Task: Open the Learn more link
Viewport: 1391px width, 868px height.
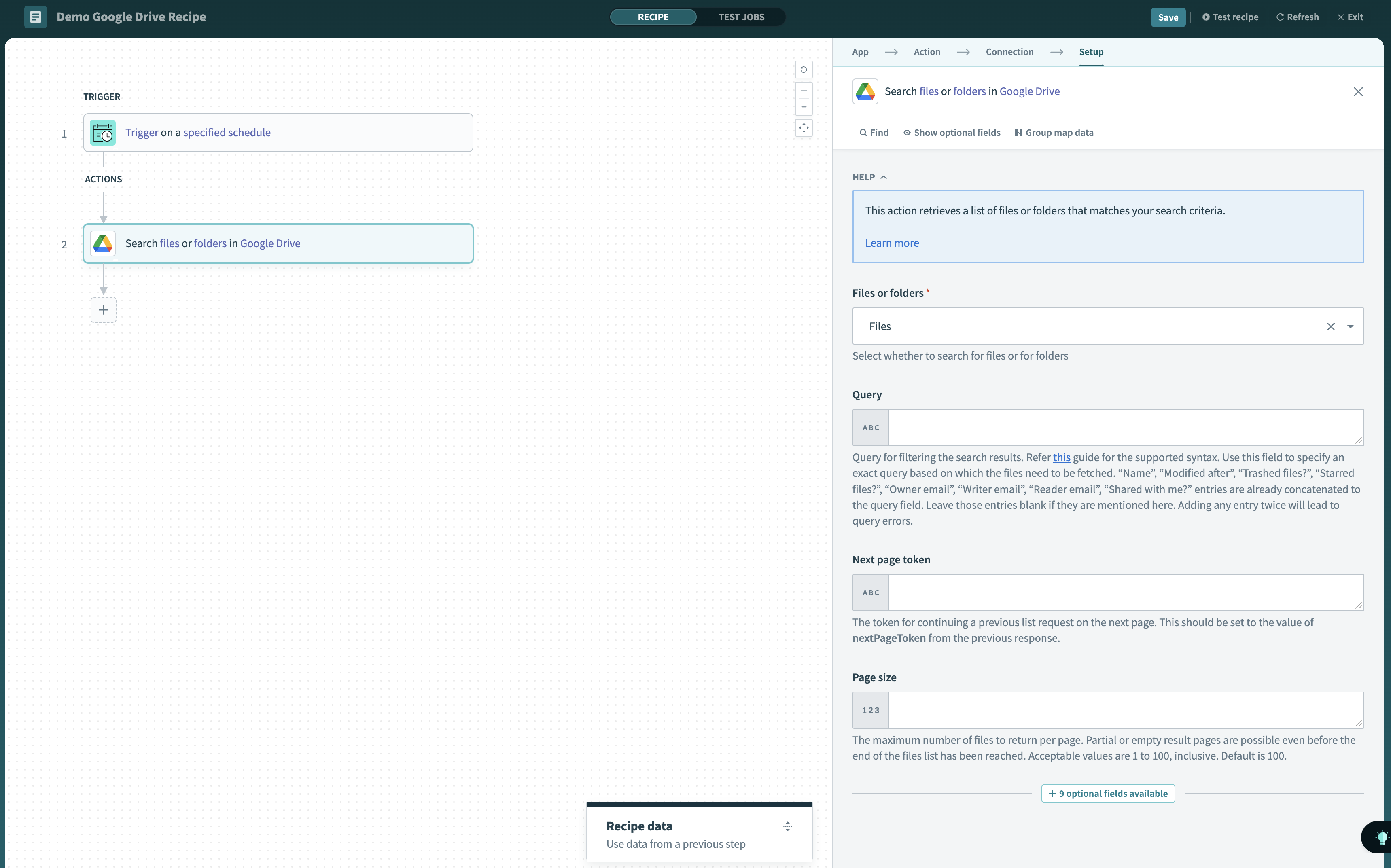Action: pyautogui.click(x=892, y=243)
